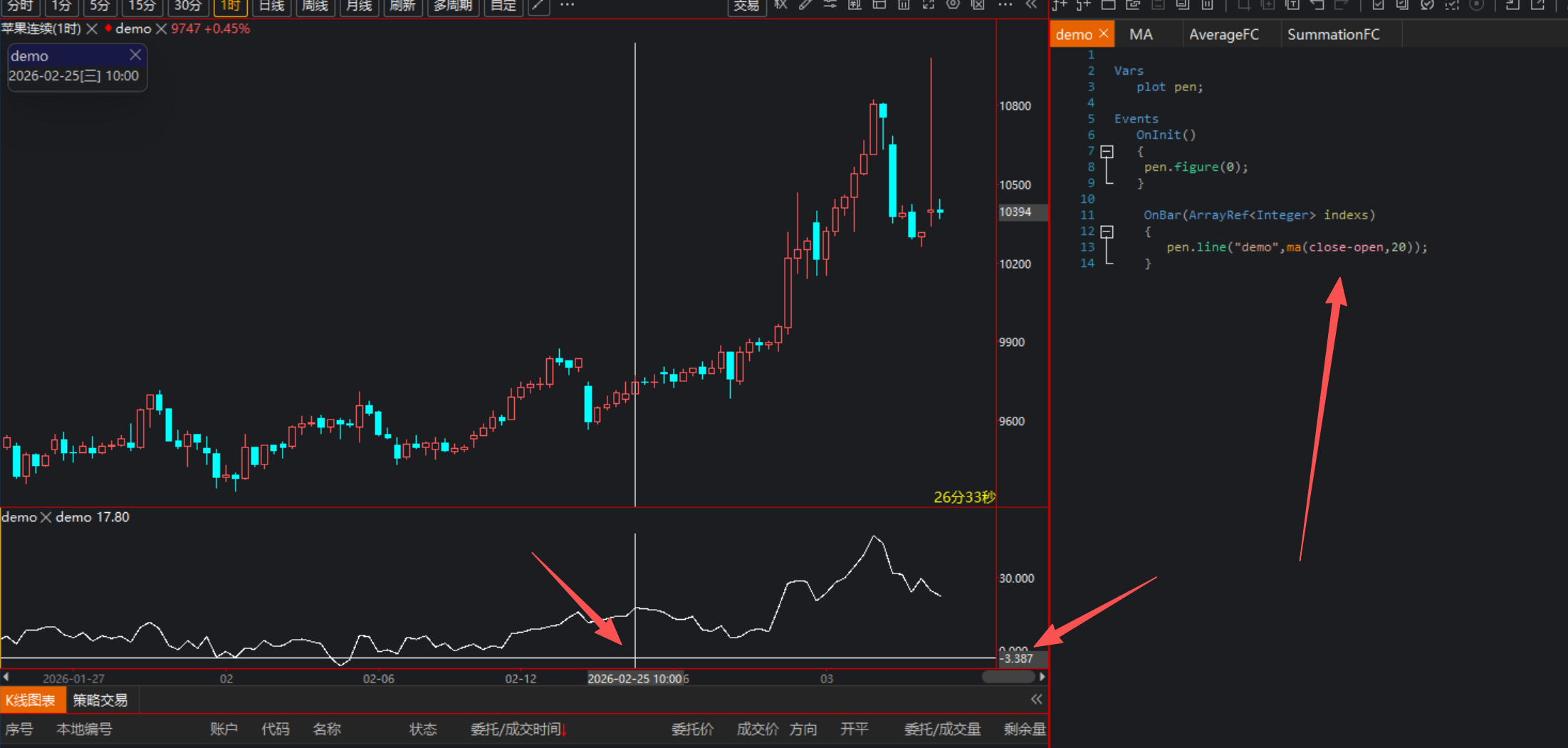The image size is (1568, 748).
Task: Collapse the OnInit code block at line 7
Action: (x=1107, y=152)
